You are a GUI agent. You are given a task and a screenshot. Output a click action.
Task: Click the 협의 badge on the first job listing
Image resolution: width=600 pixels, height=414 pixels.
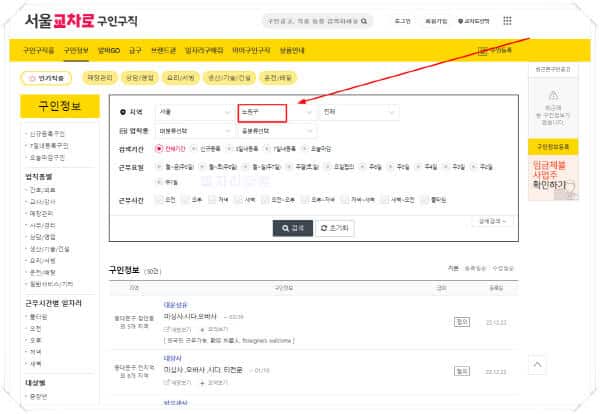462,322
